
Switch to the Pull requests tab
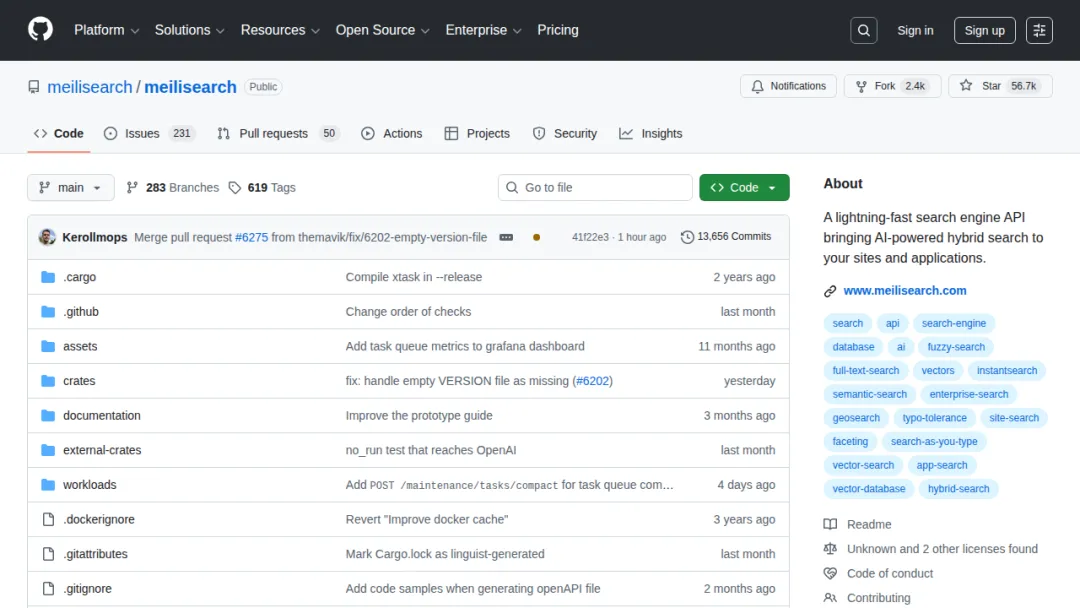click(278, 134)
